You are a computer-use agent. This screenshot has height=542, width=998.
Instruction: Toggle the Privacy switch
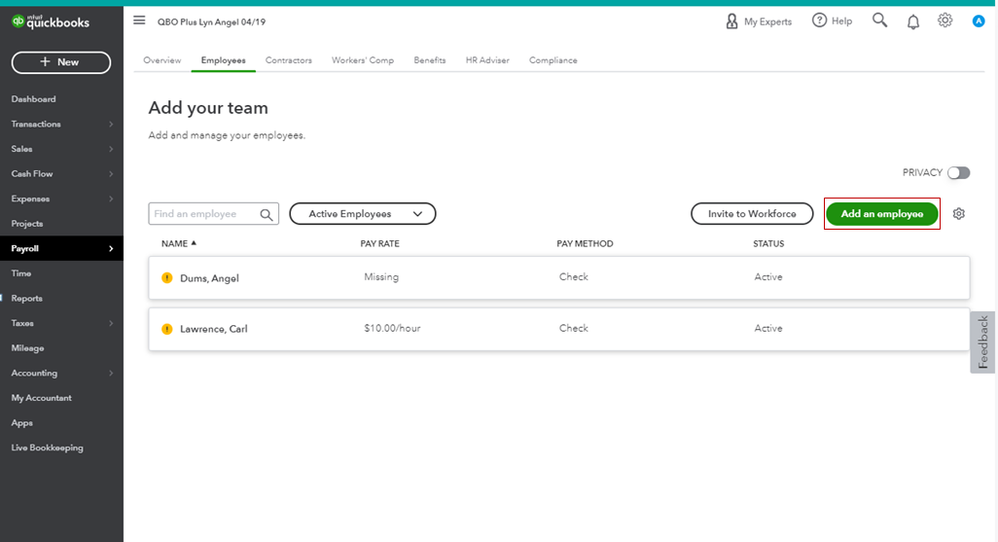pyautogui.click(x=959, y=173)
